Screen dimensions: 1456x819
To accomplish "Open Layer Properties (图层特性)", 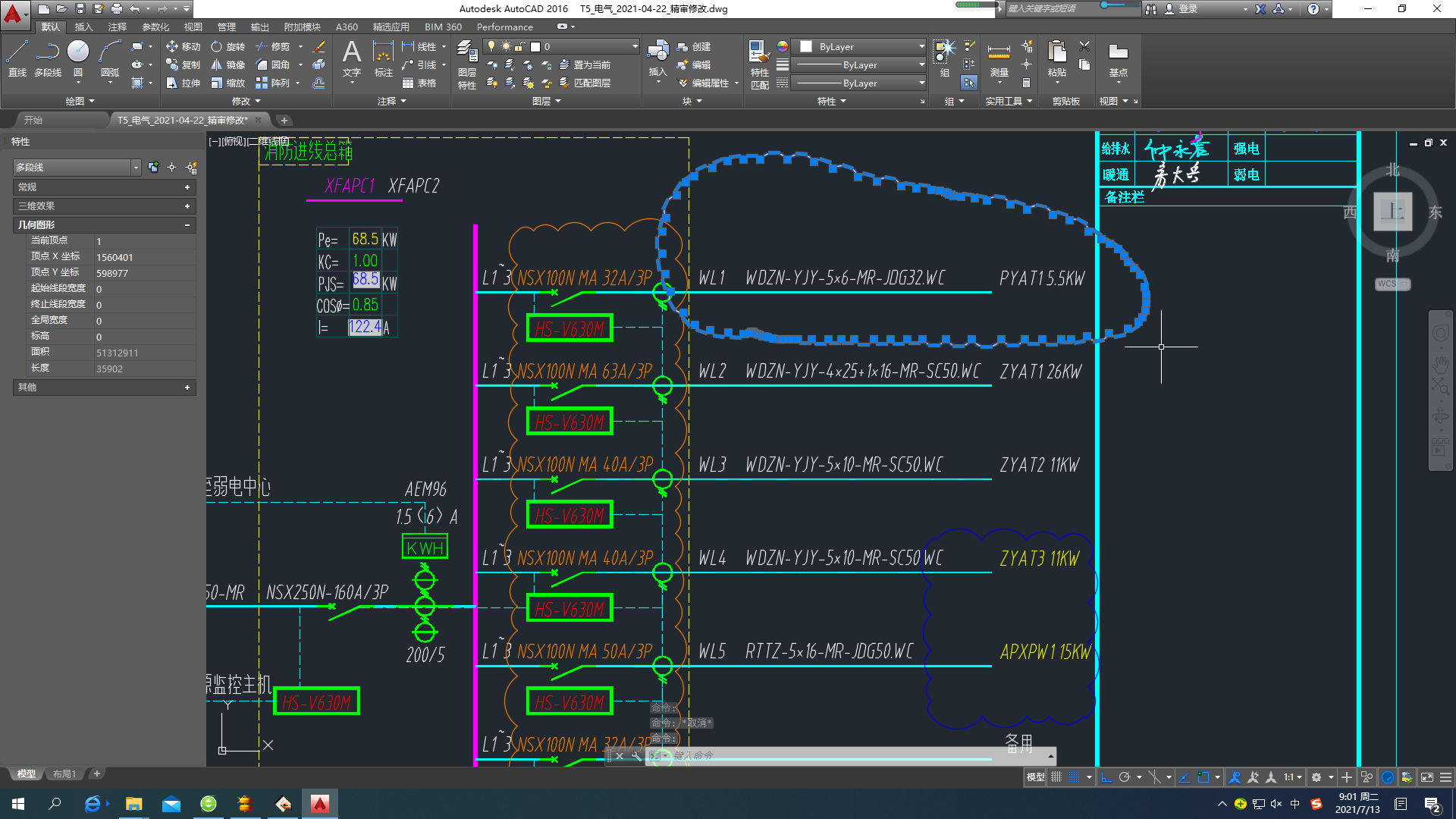I will click(466, 64).
